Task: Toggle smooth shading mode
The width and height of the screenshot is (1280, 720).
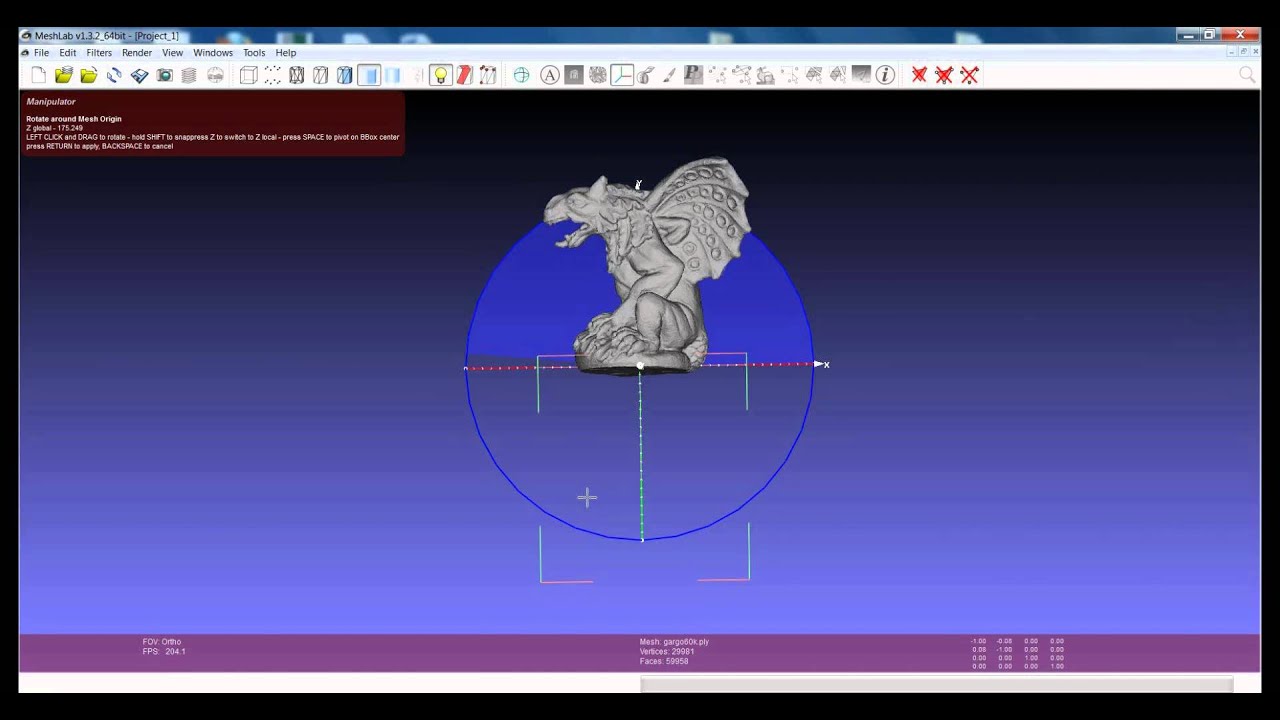Action: coord(393,75)
